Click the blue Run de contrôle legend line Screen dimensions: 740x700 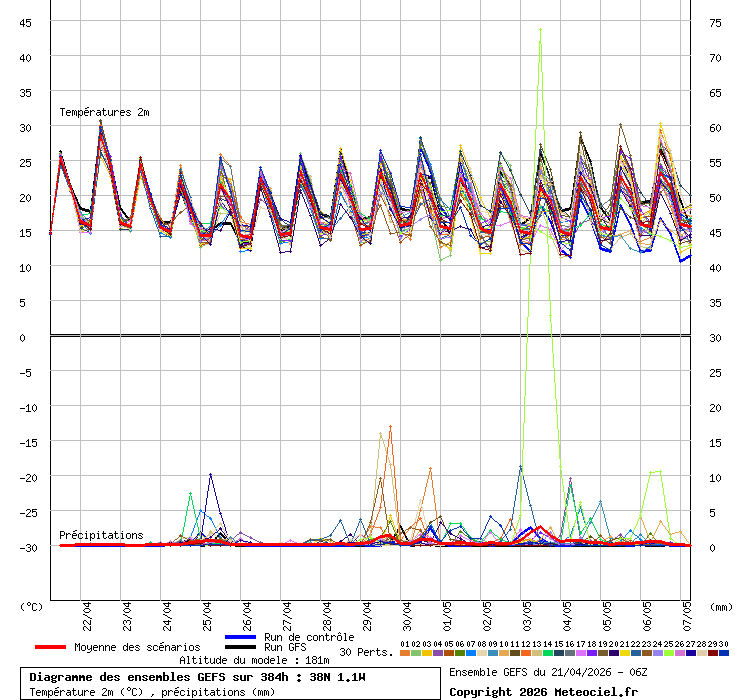click(x=241, y=637)
